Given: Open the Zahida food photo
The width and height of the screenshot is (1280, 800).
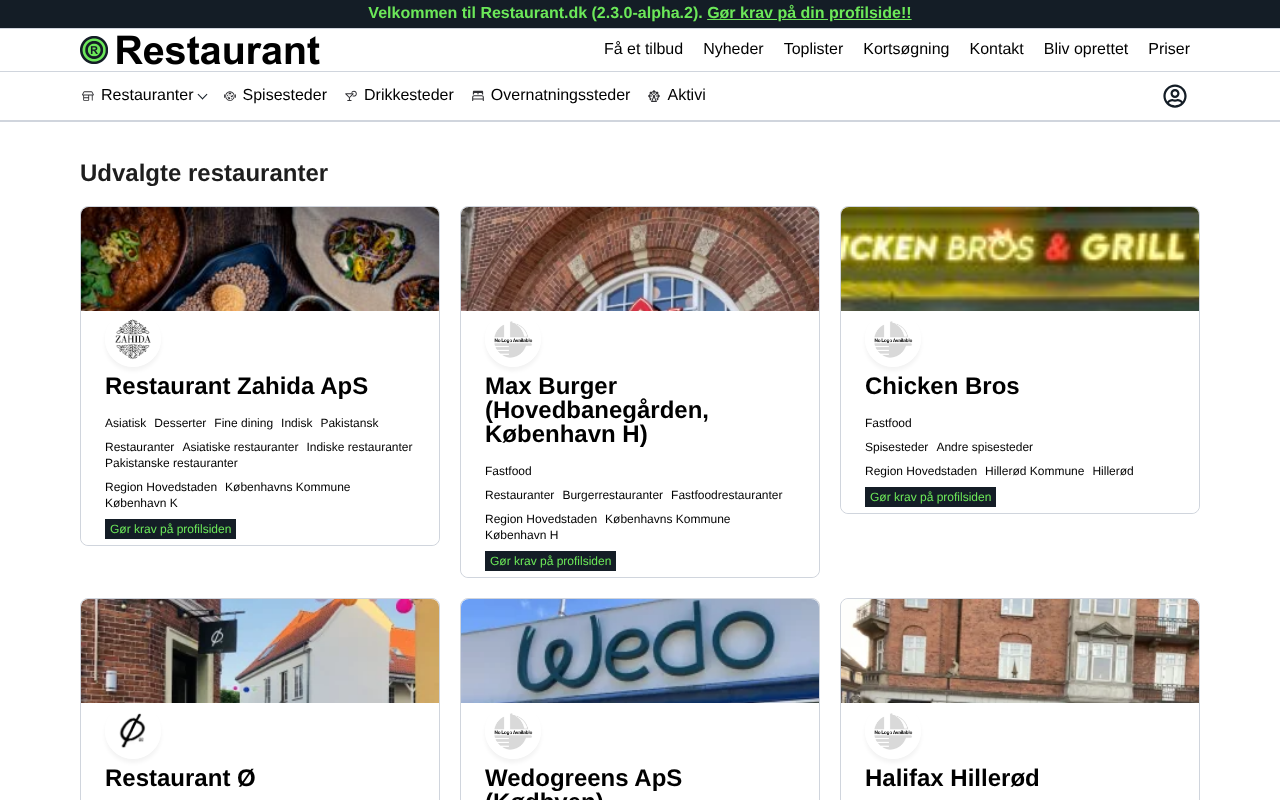Looking at the screenshot, I should [x=260, y=259].
